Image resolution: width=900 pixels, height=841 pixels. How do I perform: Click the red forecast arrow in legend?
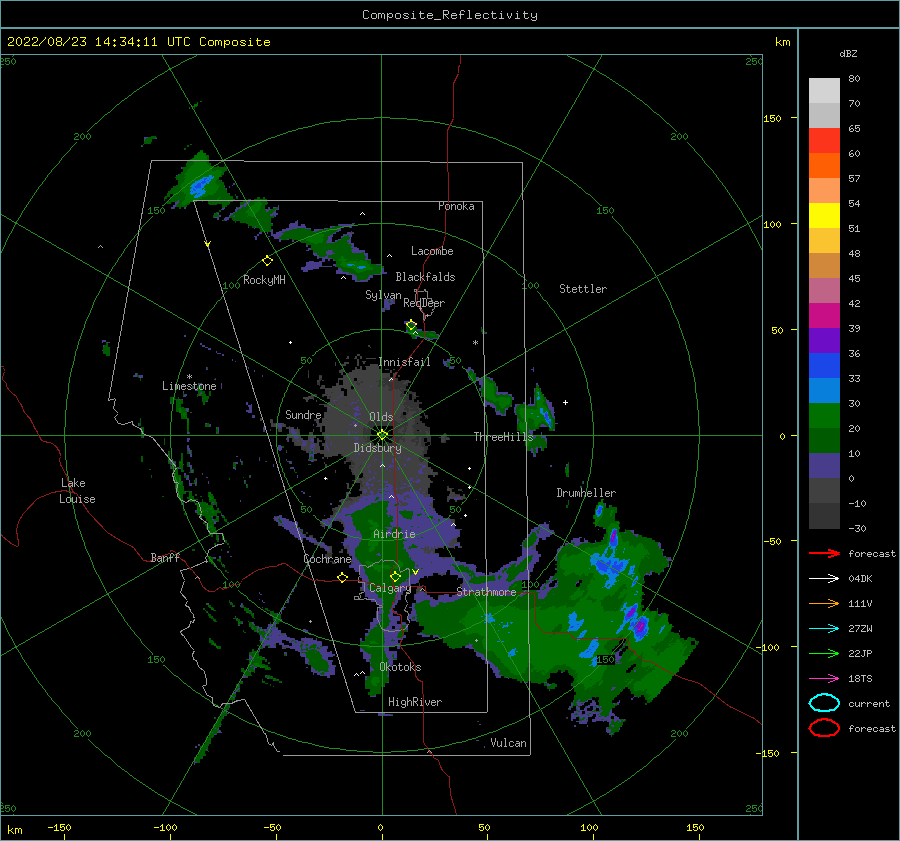tap(824, 553)
